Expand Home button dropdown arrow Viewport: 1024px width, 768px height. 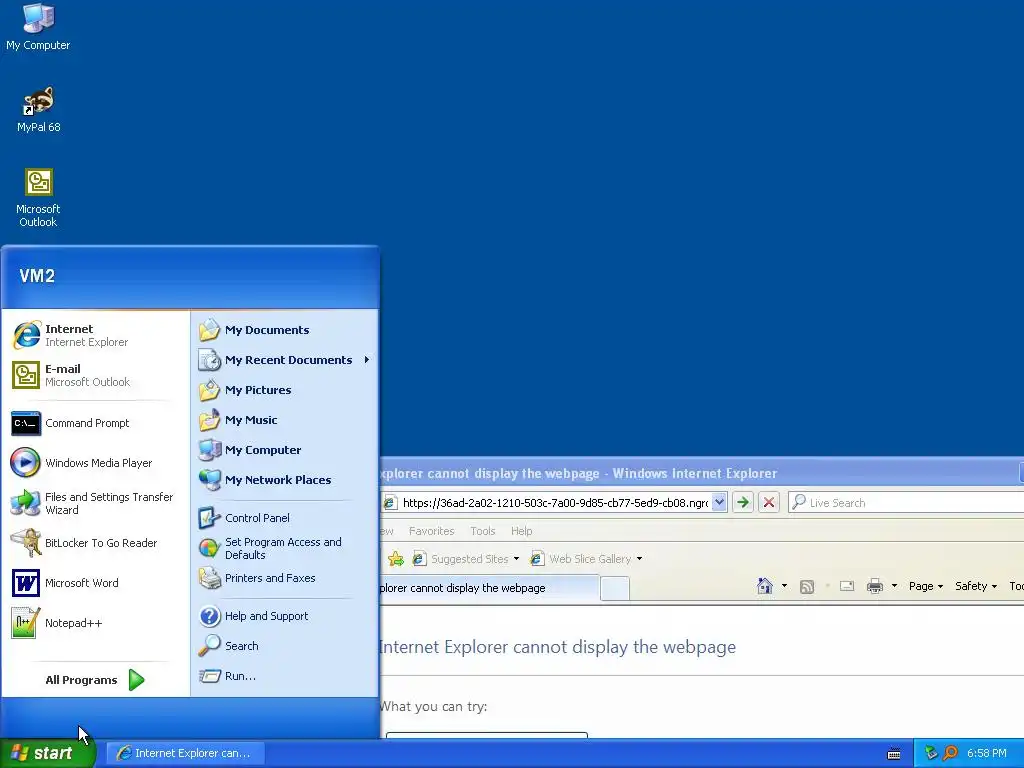[784, 586]
